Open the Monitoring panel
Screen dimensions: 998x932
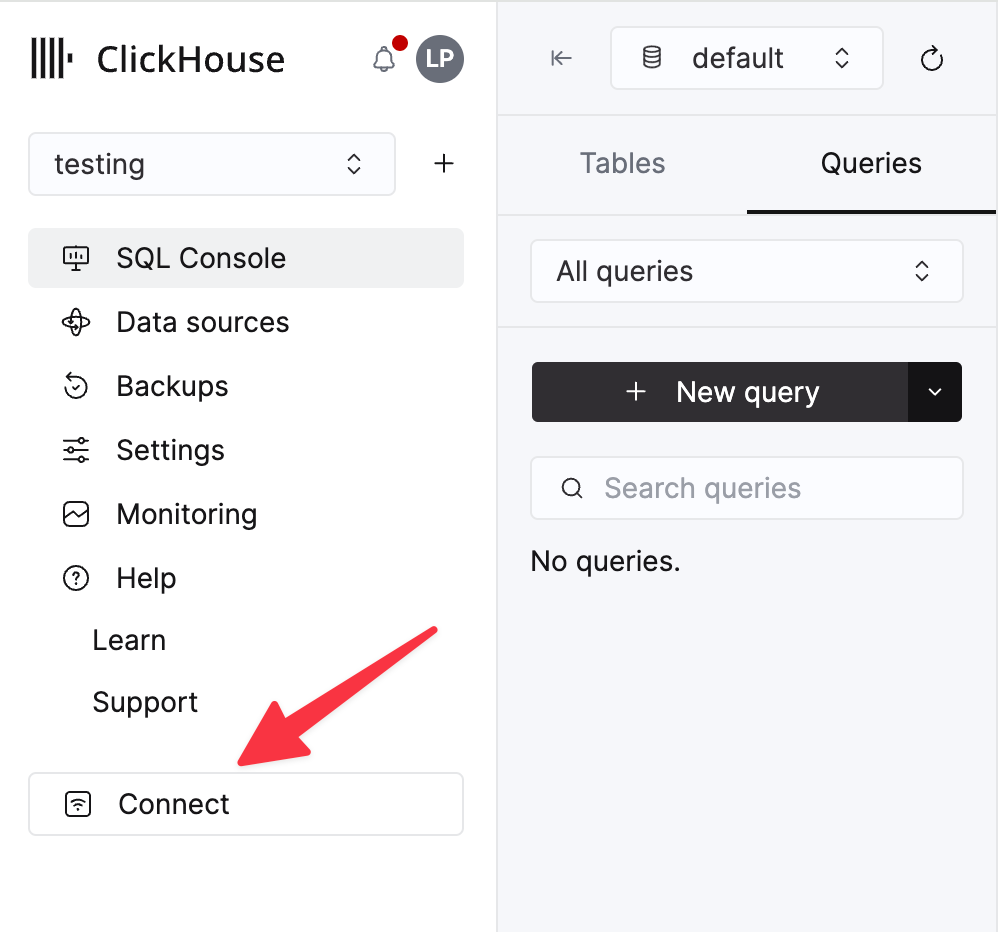(x=186, y=514)
